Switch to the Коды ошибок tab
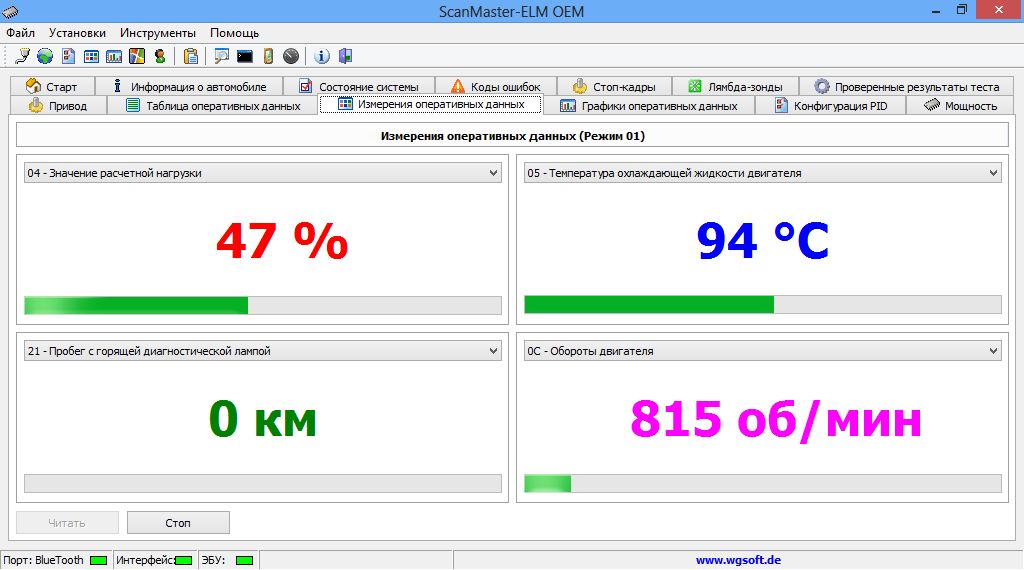This screenshot has width=1024, height=570. [495, 87]
